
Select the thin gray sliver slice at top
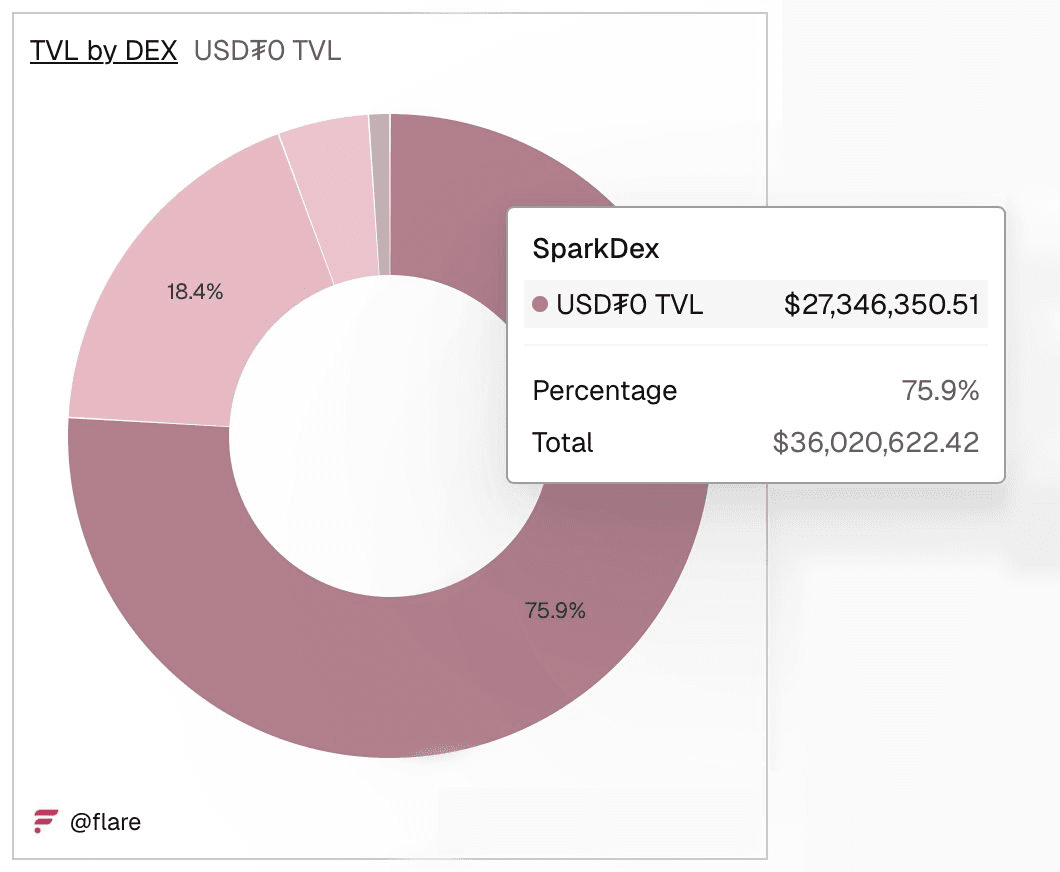(380, 190)
